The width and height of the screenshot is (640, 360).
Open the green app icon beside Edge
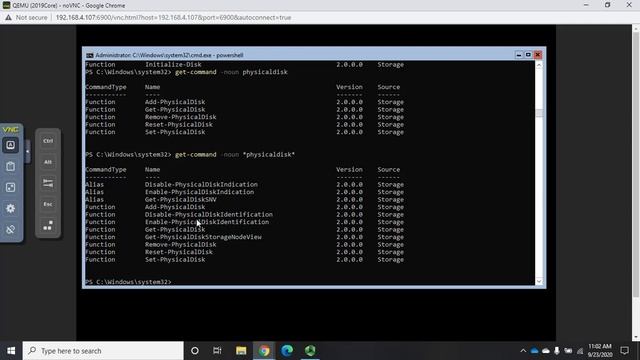(x=310, y=351)
